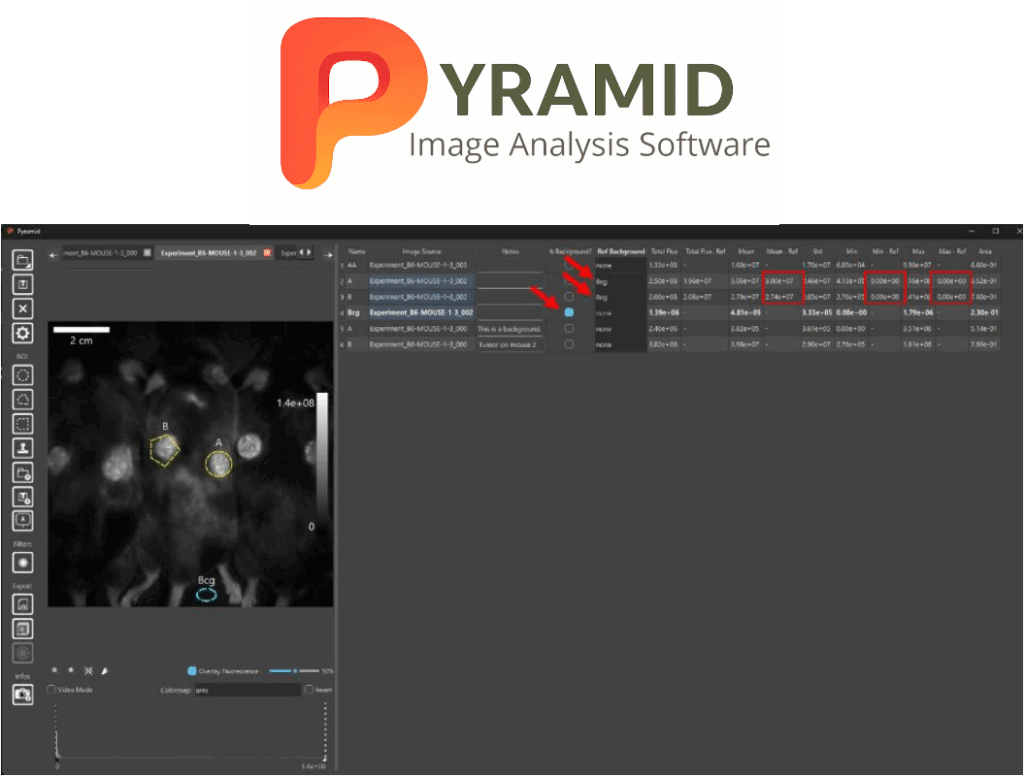The image size is (1024, 776).
Task: Click the name cell 'Bcg' in row 4
Action: (x=353, y=313)
